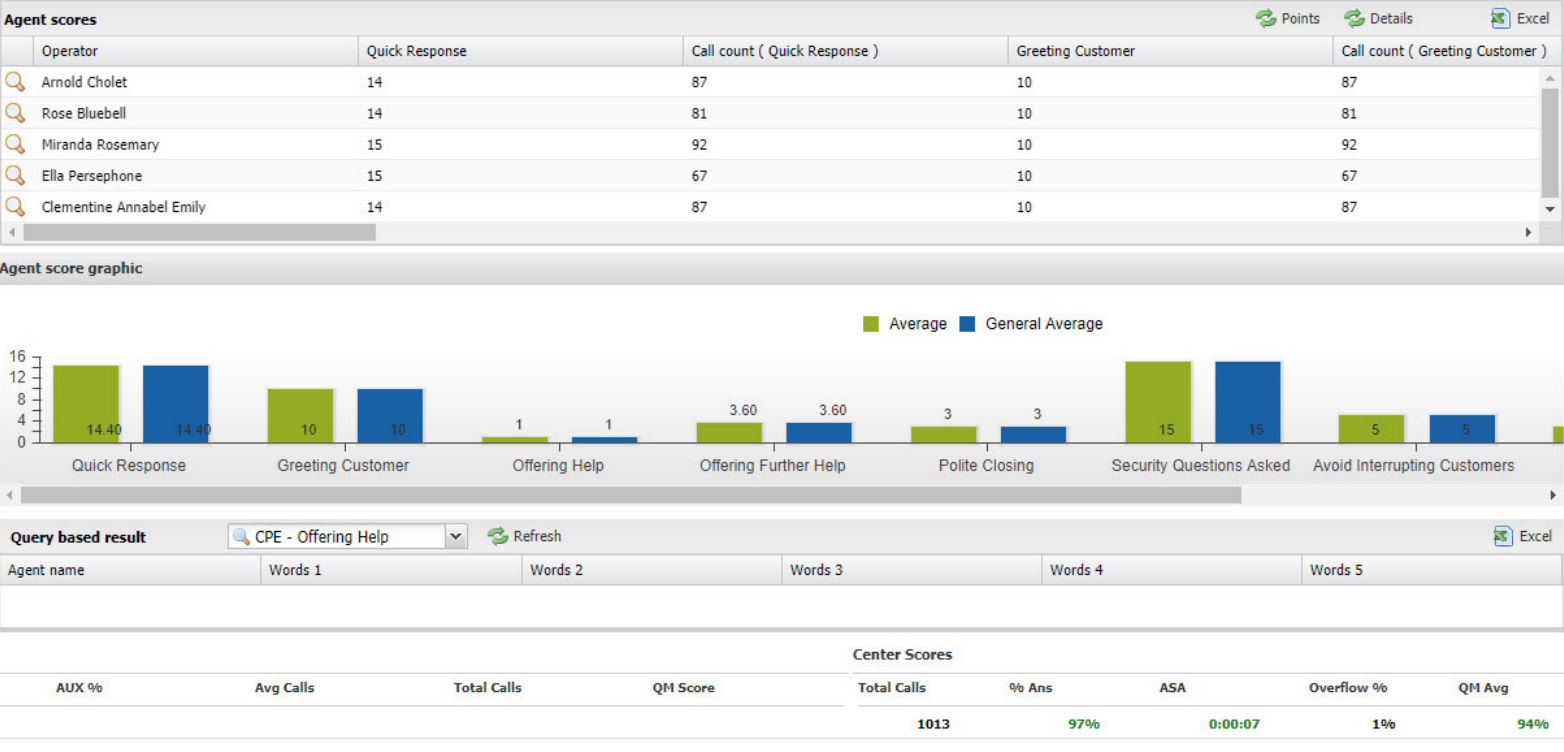
Task: View Ella Persephone's details via magnifier
Action: click(15, 175)
